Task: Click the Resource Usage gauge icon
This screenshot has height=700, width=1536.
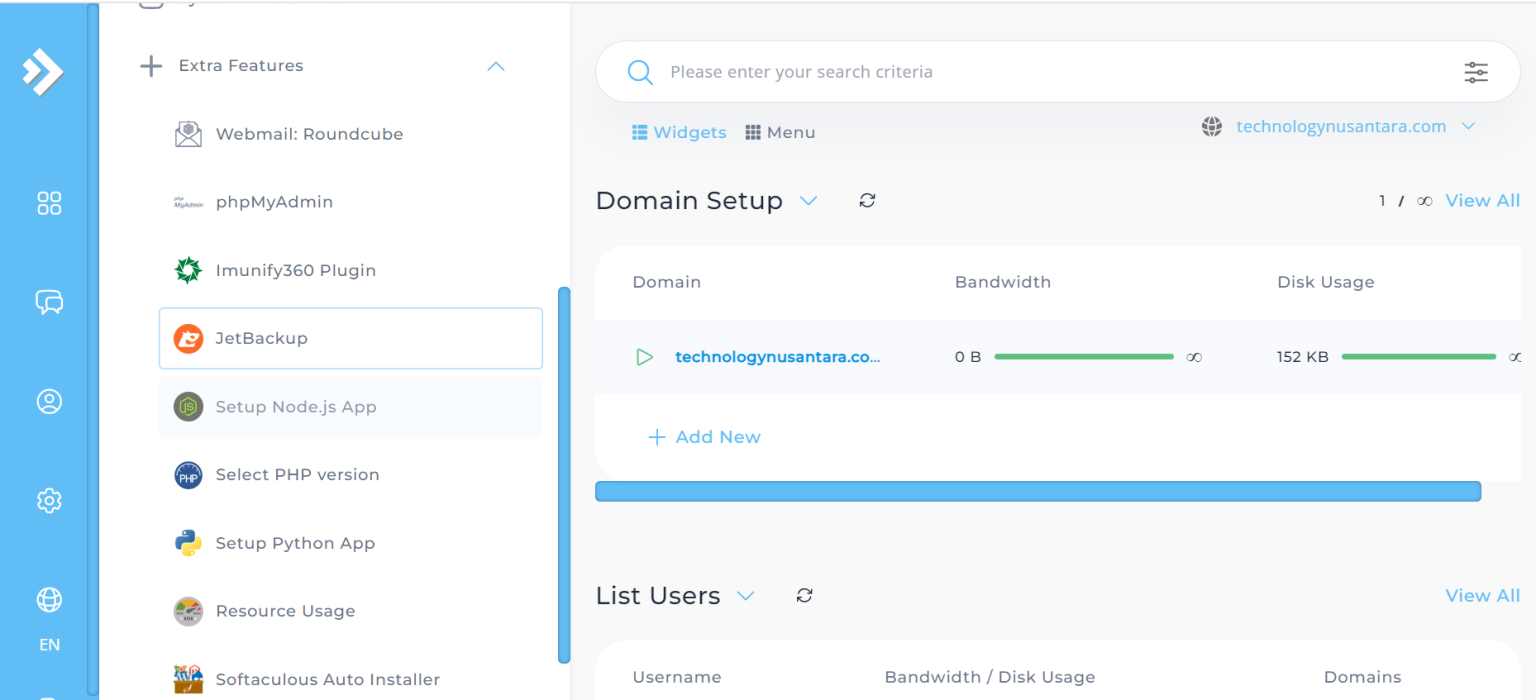Action: point(188,611)
